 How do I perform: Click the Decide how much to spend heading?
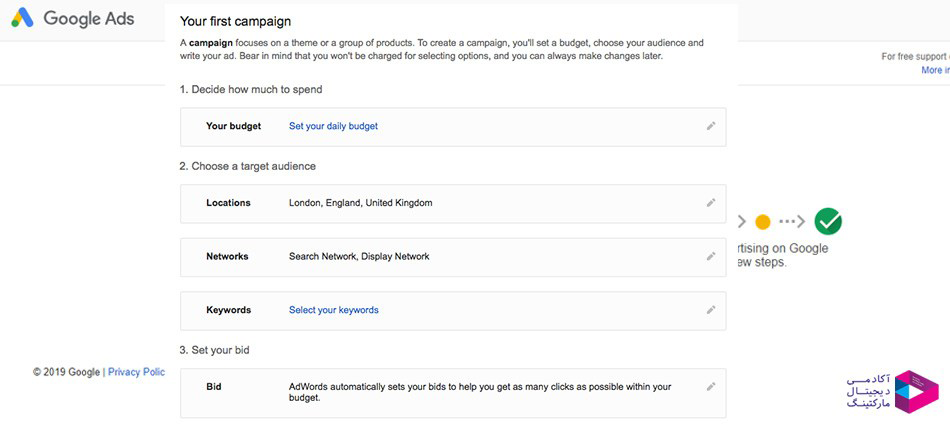(251, 90)
